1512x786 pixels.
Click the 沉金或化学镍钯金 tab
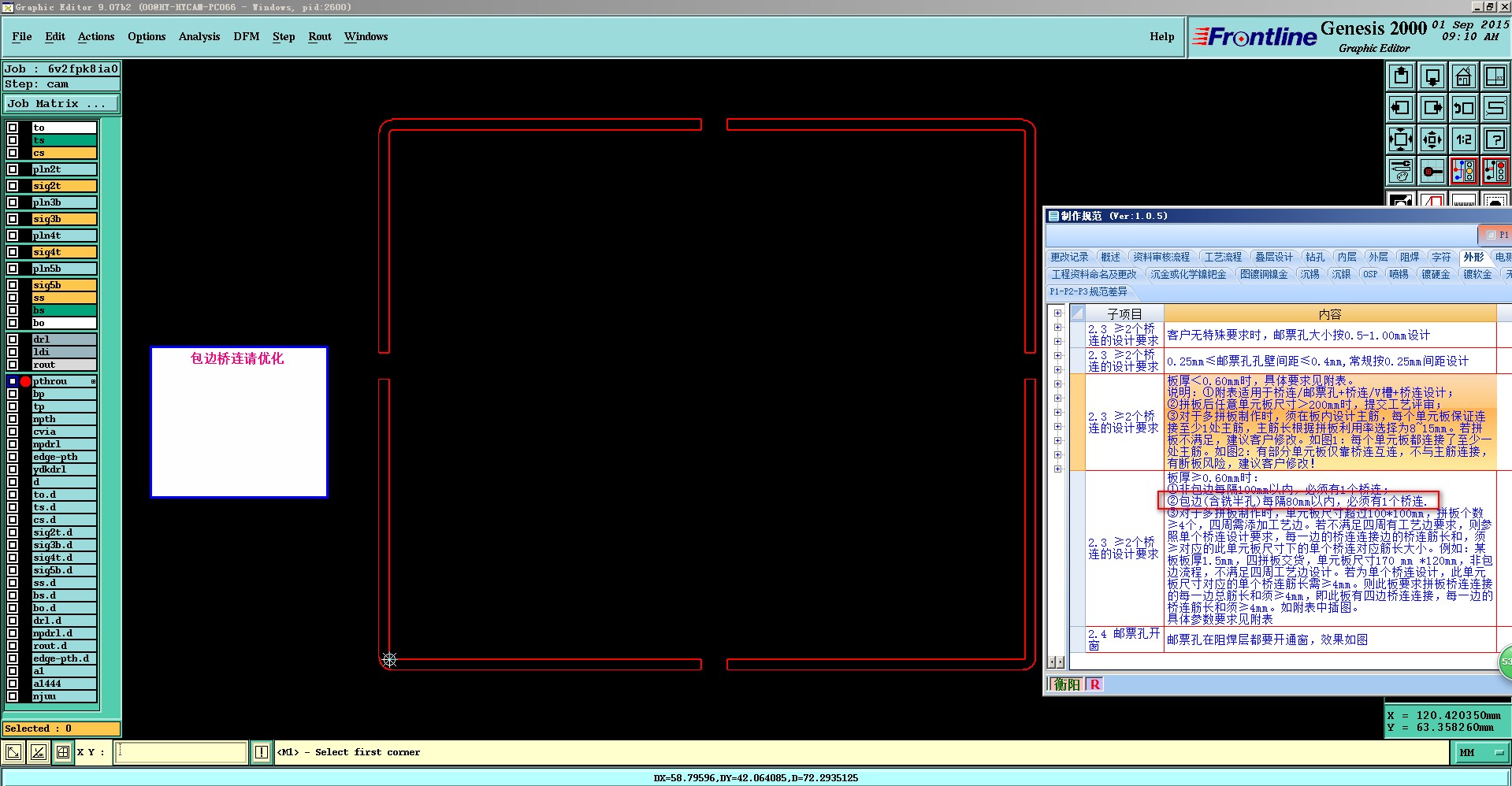point(1188,274)
